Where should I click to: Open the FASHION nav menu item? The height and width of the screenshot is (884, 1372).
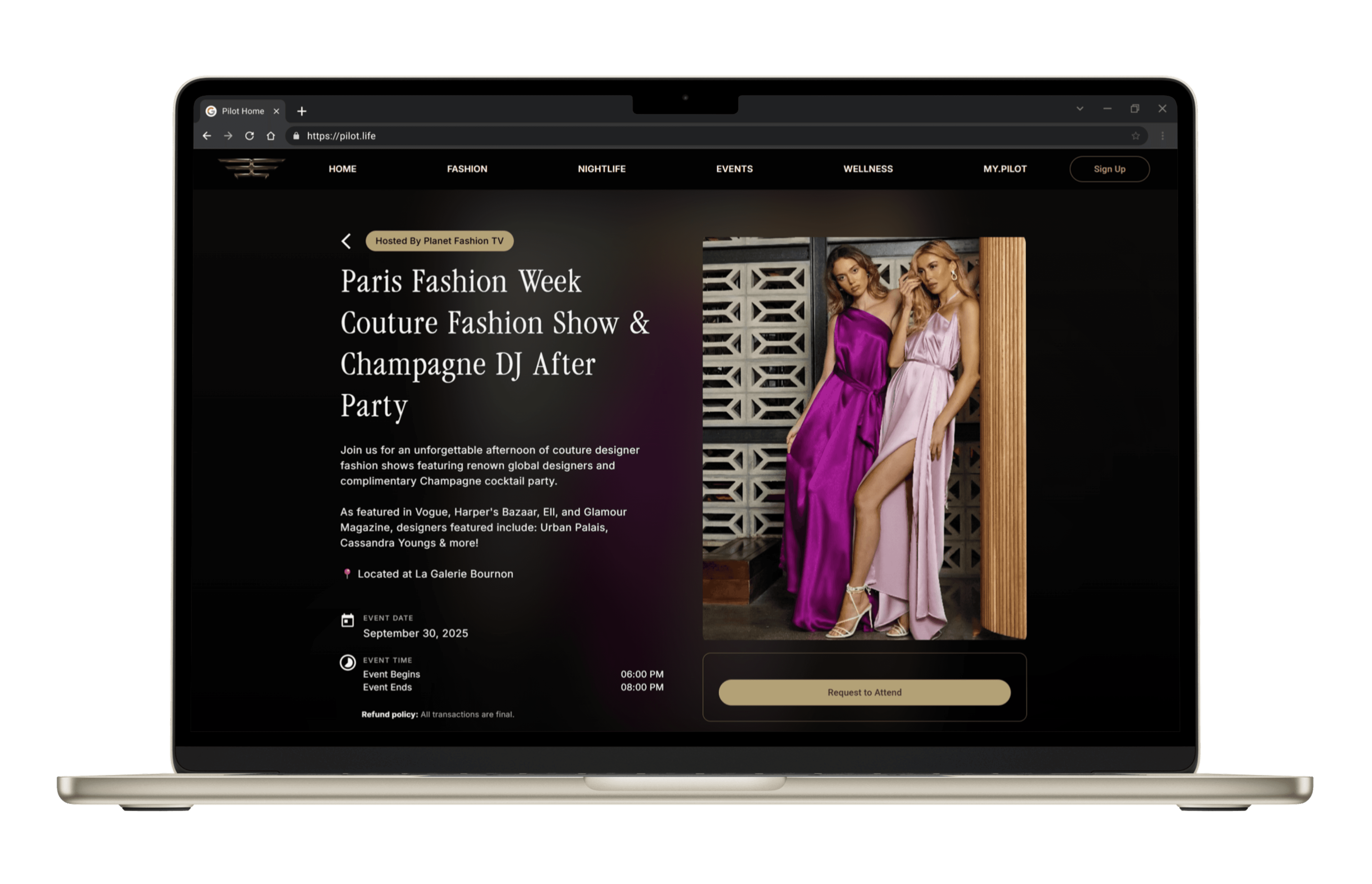467,169
